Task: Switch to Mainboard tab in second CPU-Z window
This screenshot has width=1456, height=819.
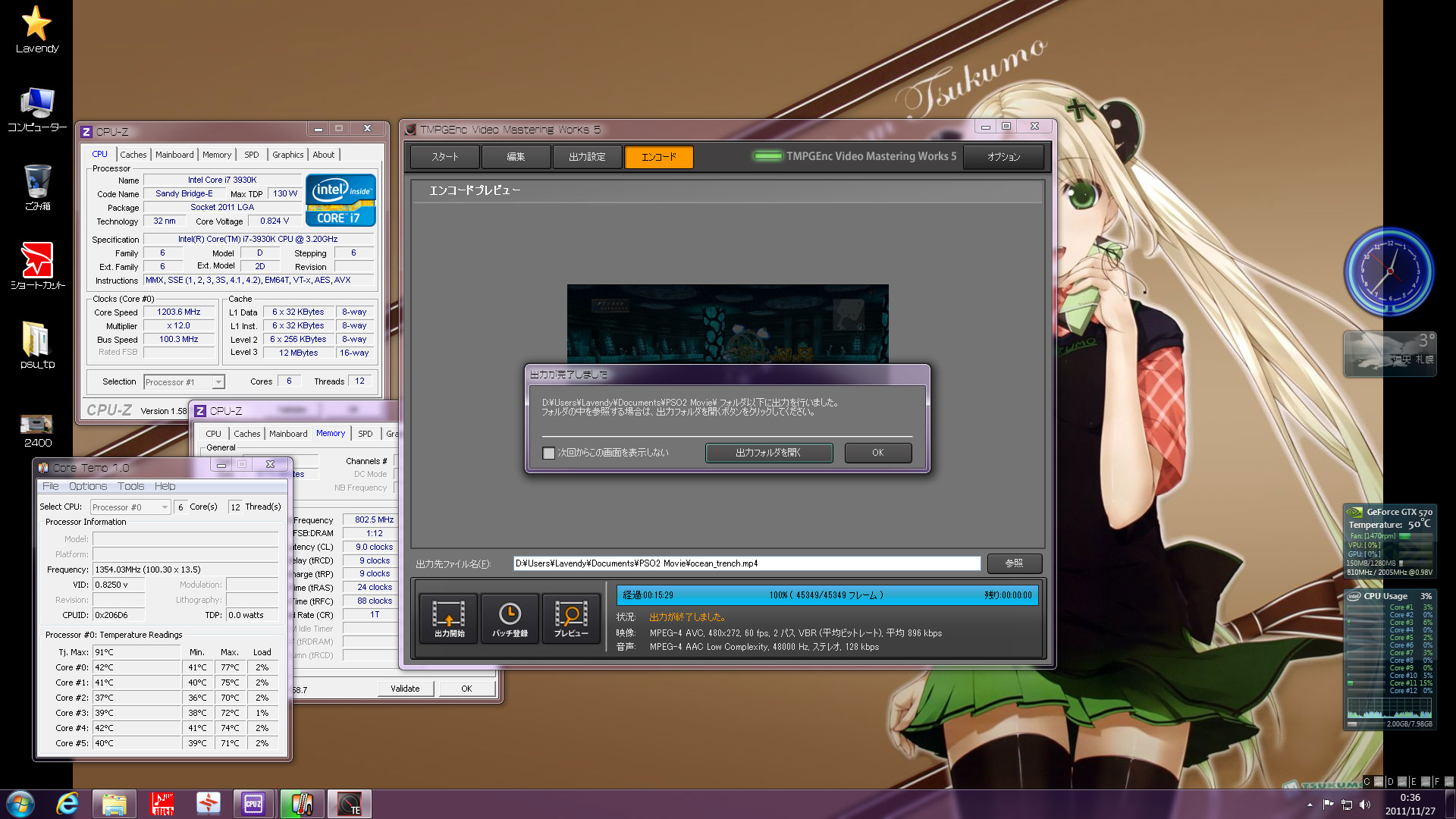Action: click(x=288, y=434)
